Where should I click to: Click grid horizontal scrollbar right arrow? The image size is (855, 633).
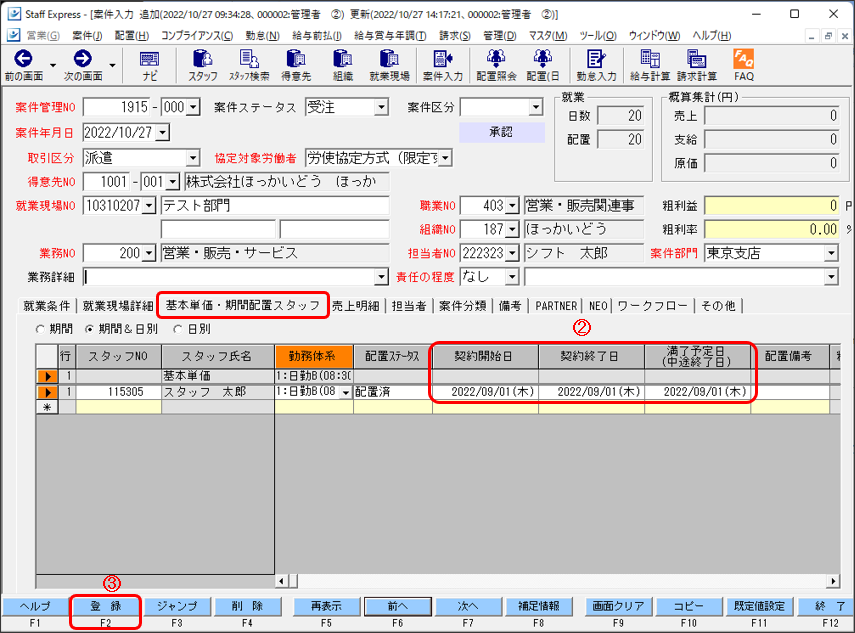(x=833, y=581)
